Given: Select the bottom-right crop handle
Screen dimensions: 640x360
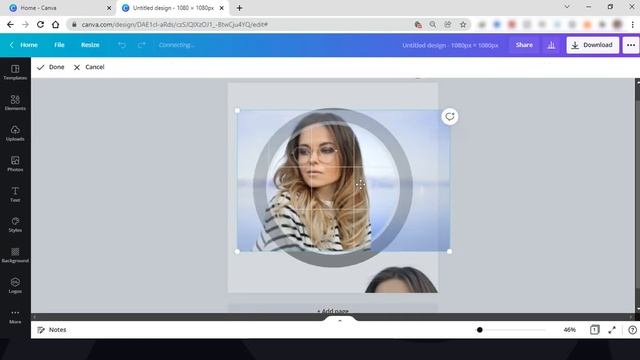Looking at the screenshot, I should pyautogui.click(x=449, y=251).
